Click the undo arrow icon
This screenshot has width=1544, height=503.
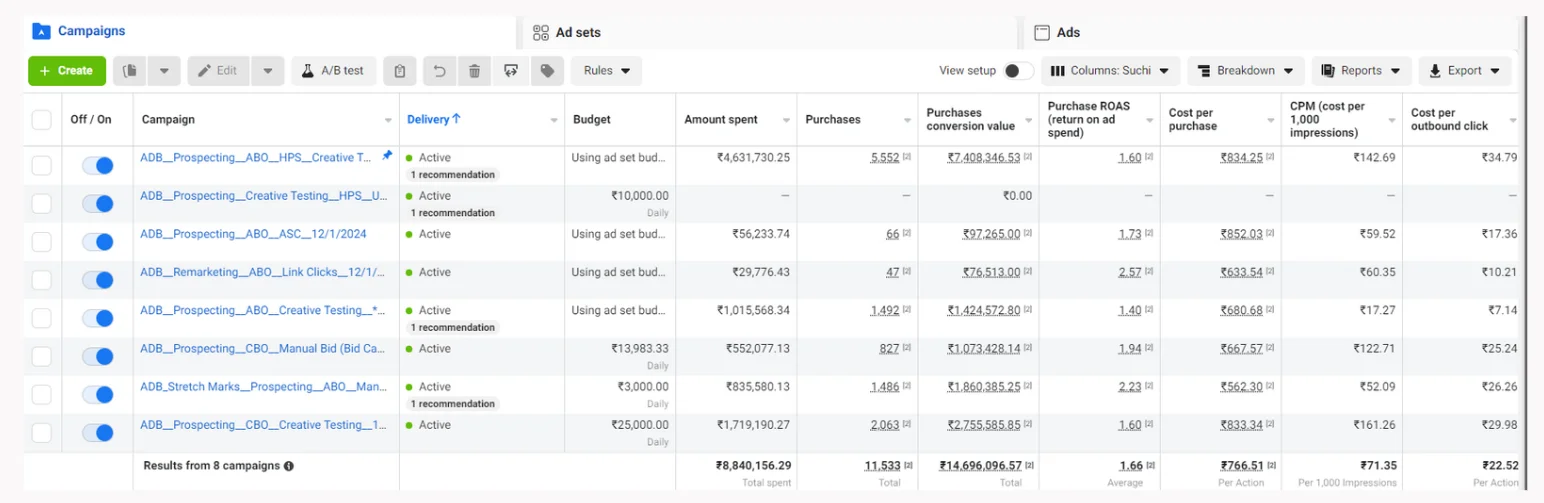[439, 71]
